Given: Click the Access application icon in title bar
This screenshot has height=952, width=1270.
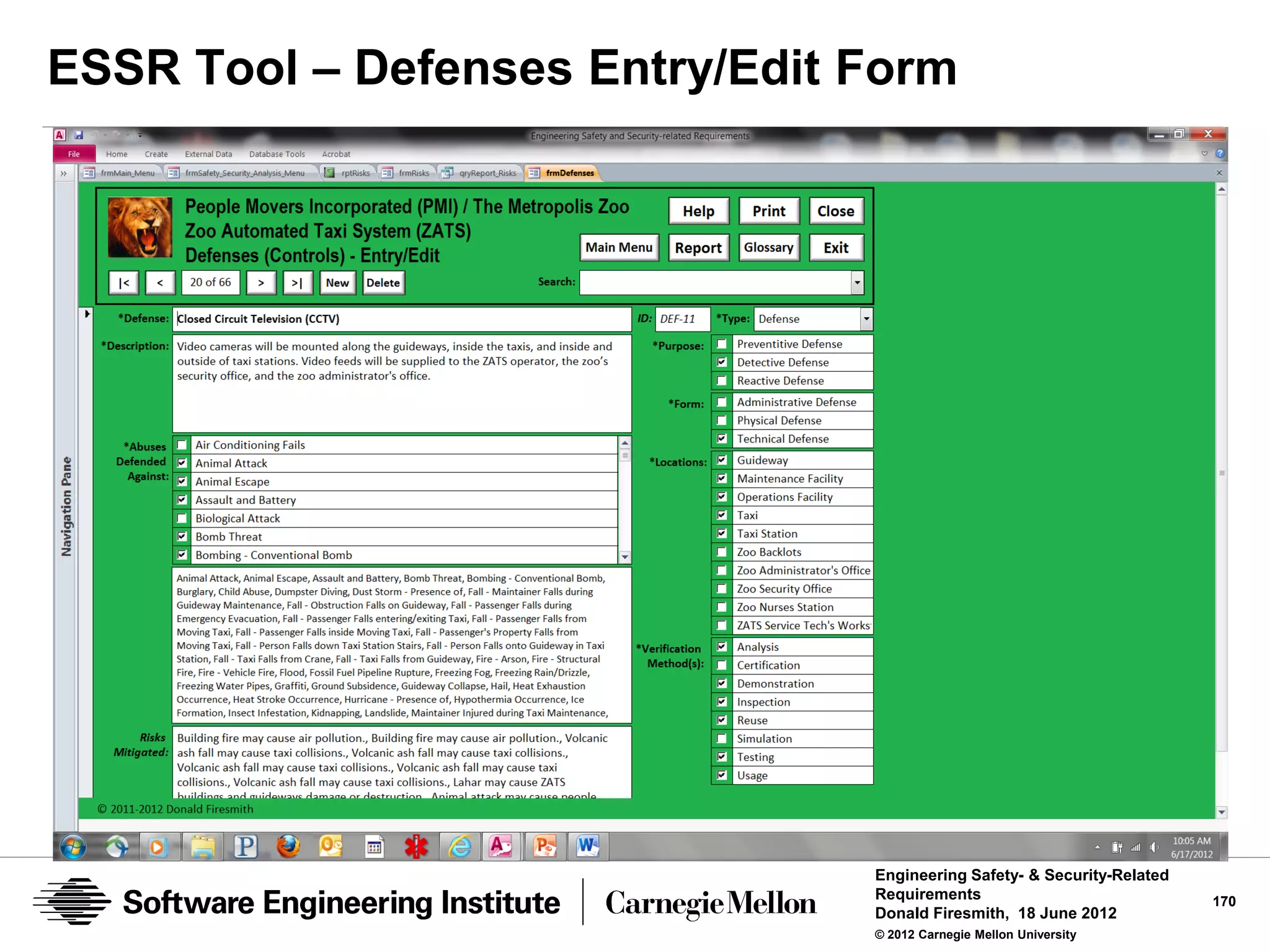Looking at the screenshot, I should pos(60,134).
